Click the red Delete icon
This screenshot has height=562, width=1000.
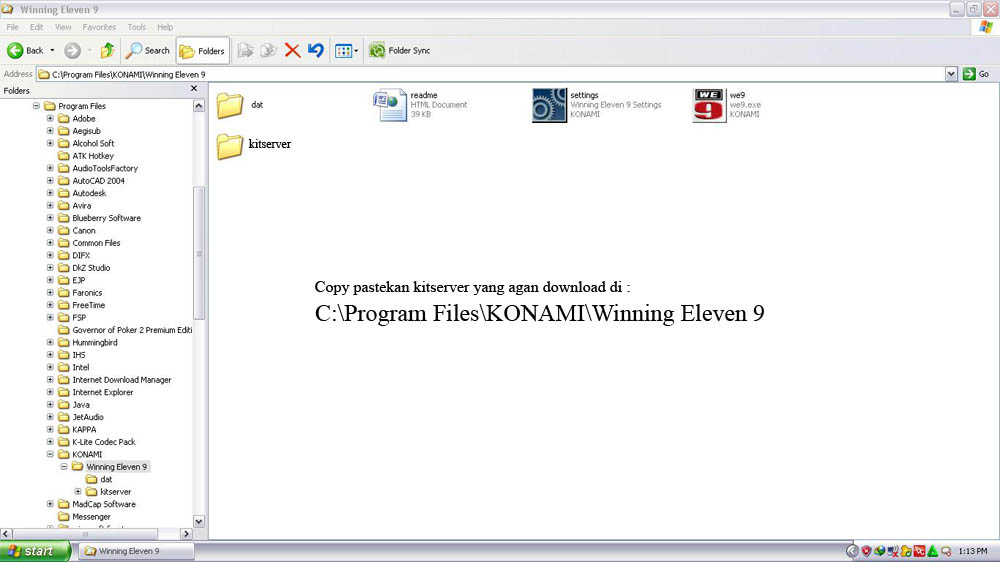click(292, 50)
